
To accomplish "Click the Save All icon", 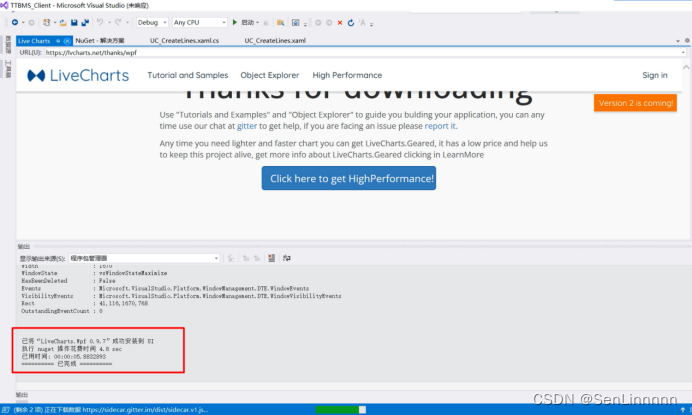I will [85, 23].
